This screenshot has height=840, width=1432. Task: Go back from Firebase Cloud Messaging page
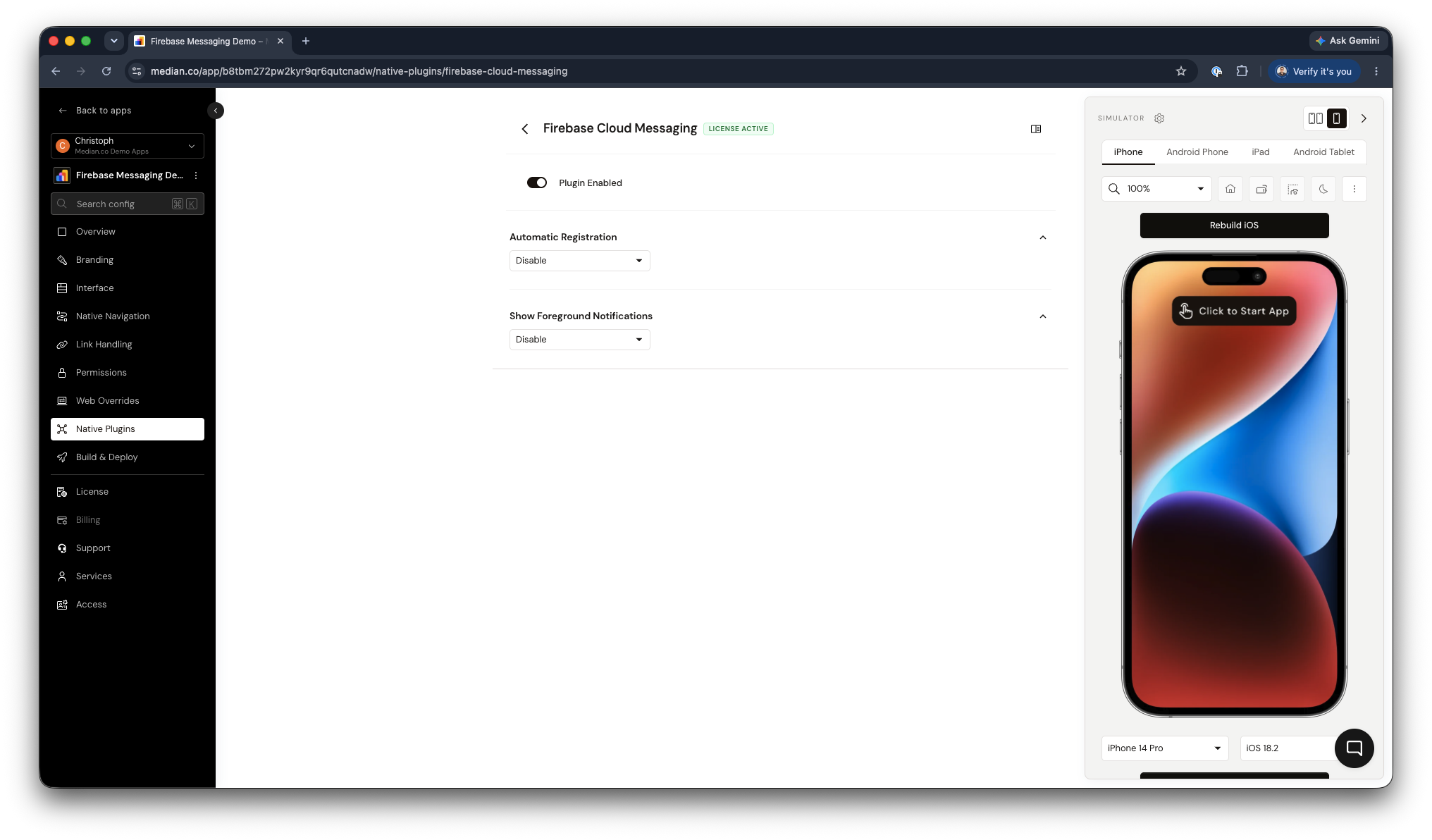click(525, 129)
